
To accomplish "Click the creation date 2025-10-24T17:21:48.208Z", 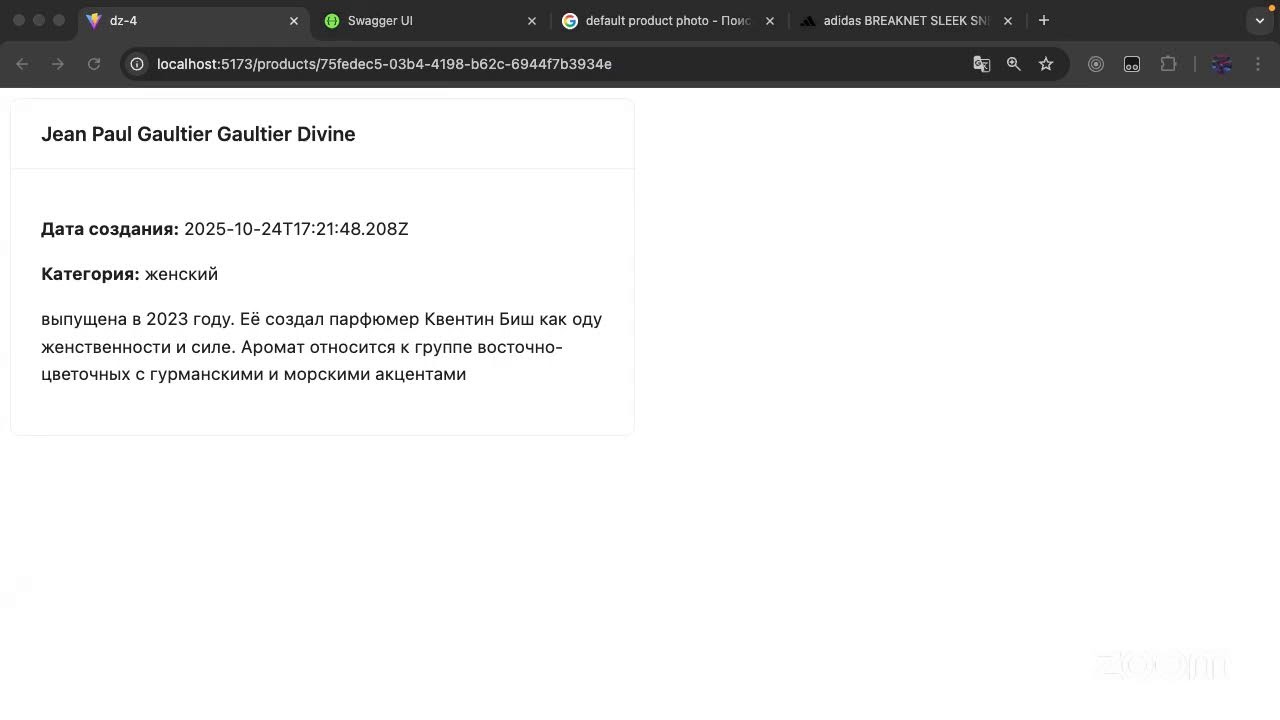I will (296, 229).
